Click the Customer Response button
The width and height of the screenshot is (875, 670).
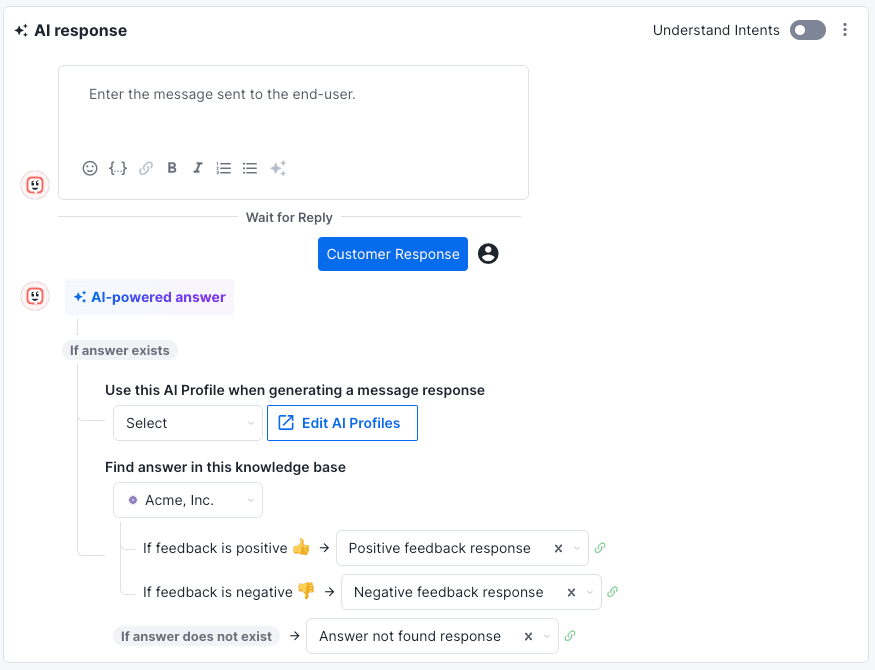coord(392,253)
